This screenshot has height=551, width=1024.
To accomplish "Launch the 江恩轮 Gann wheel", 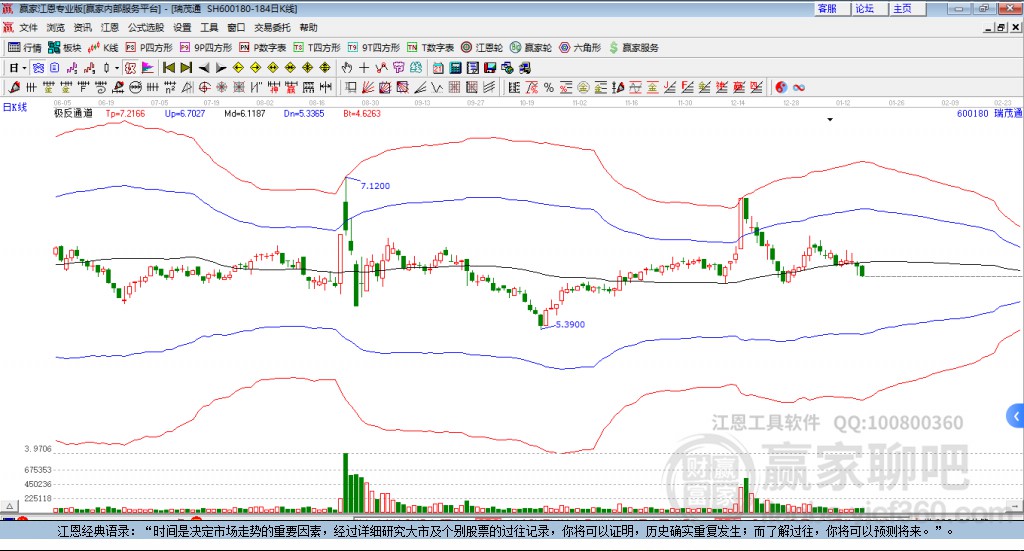I will point(482,48).
